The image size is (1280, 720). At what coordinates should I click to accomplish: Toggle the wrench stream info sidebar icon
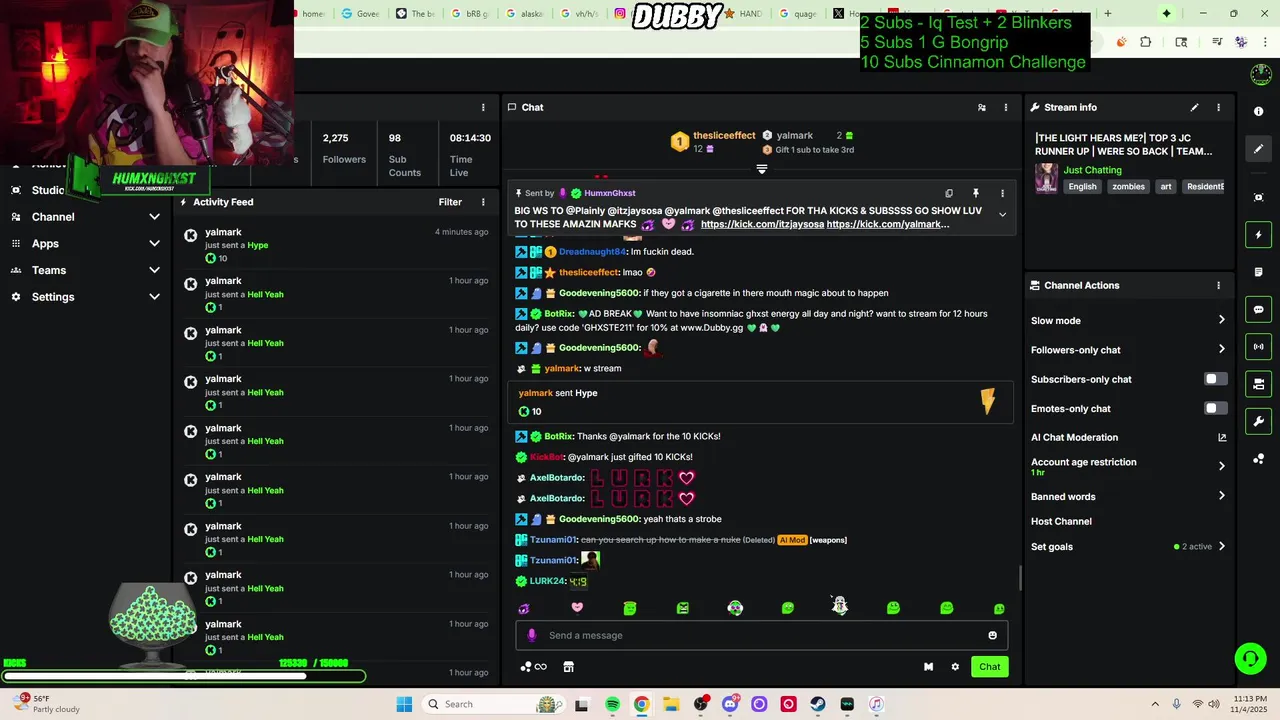pos(1259,421)
